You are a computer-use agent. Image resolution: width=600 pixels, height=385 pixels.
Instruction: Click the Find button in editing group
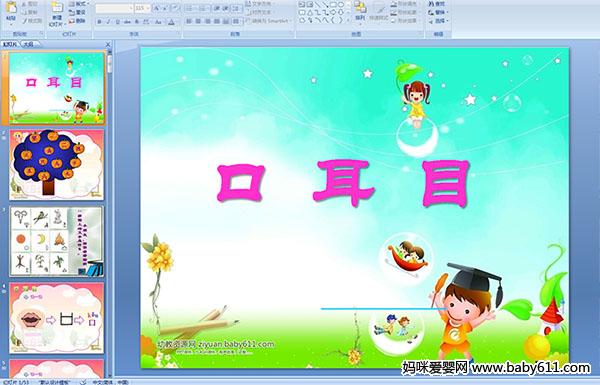pos(437,4)
